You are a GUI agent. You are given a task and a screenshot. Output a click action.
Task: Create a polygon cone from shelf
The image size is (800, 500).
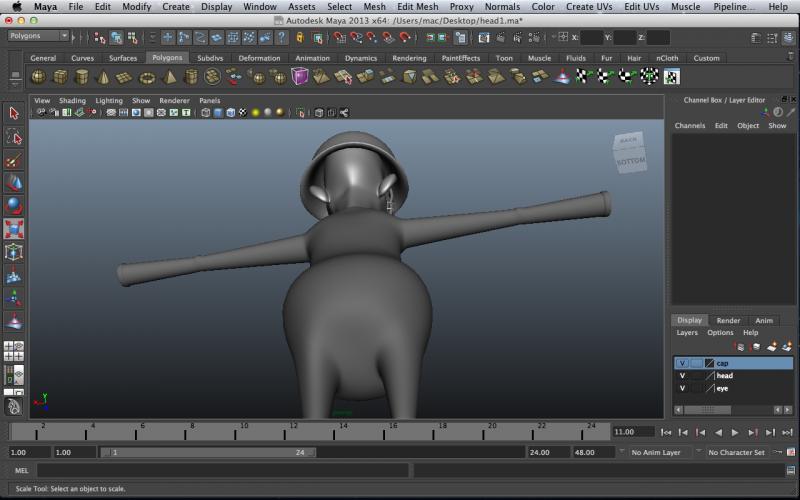pyautogui.click(x=104, y=77)
